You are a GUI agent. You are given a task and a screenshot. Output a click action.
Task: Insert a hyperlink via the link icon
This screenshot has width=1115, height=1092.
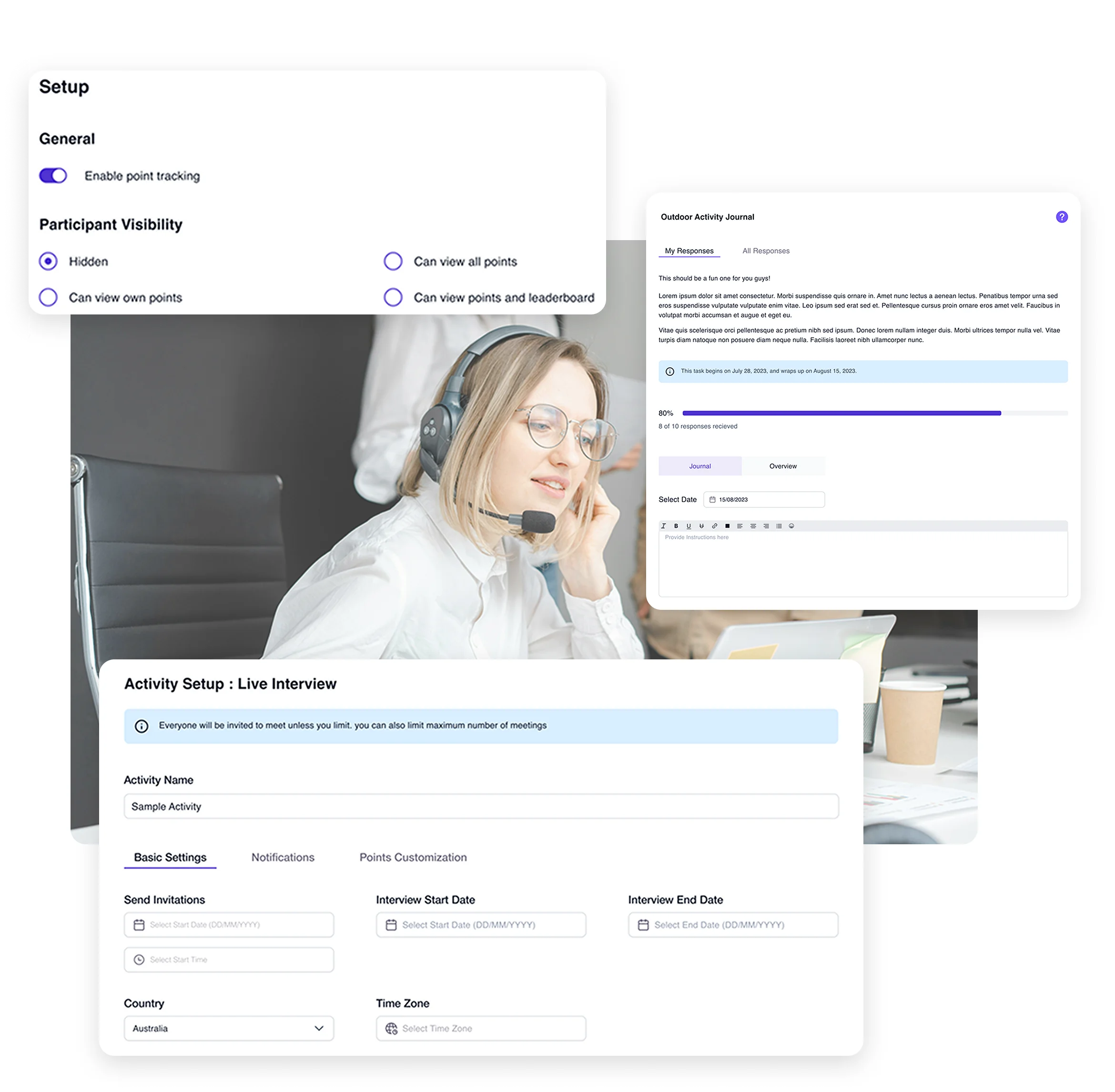(x=715, y=526)
